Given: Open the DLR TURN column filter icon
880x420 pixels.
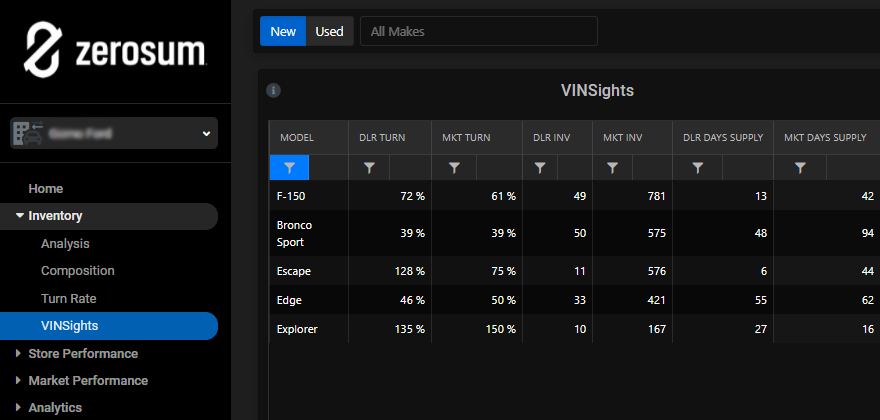Looking at the screenshot, I should [369, 167].
